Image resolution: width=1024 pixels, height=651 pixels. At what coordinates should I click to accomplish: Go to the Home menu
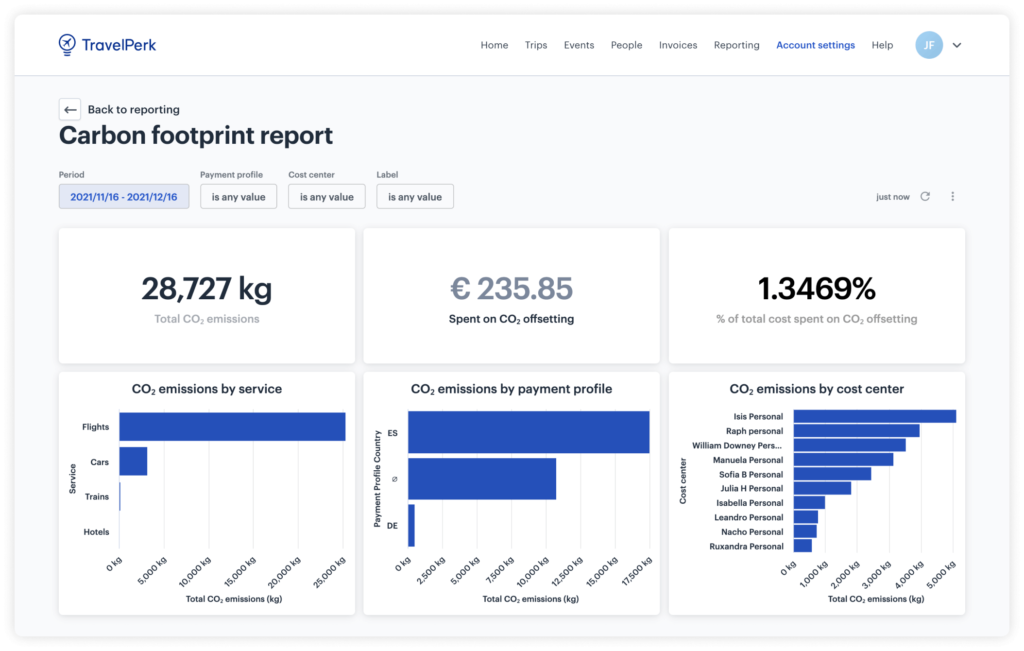pos(494,45)
